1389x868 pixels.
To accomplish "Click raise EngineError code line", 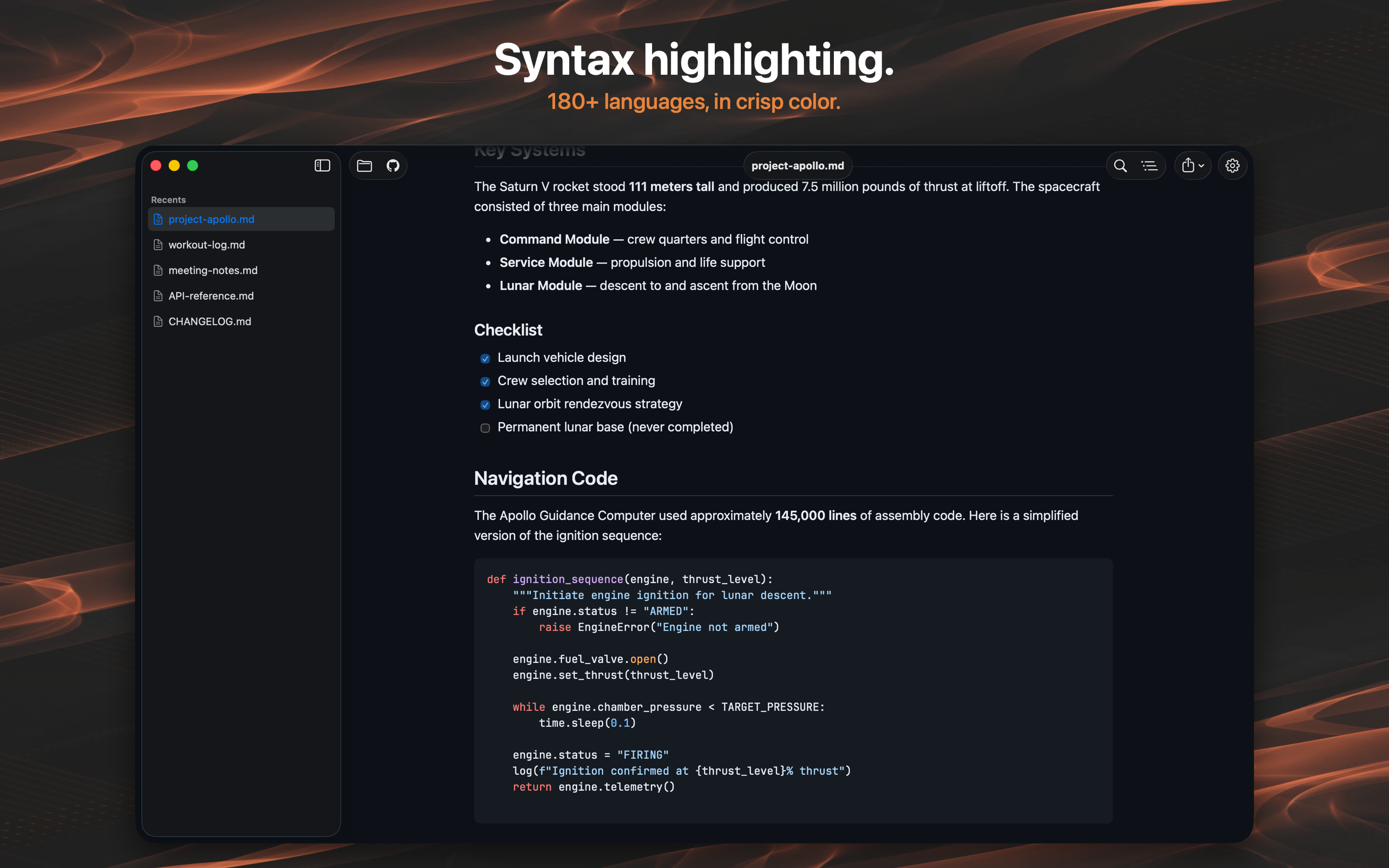I will click(x=659, y=627).
